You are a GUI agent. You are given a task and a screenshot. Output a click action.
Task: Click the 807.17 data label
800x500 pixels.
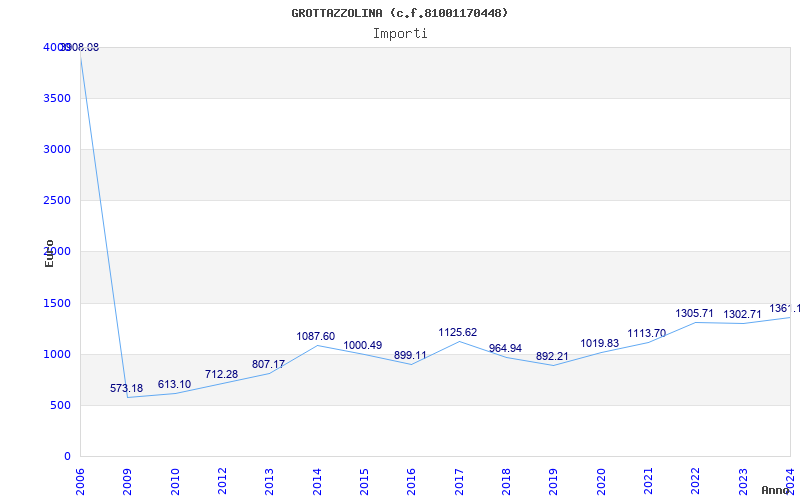[x=268, y=364]
